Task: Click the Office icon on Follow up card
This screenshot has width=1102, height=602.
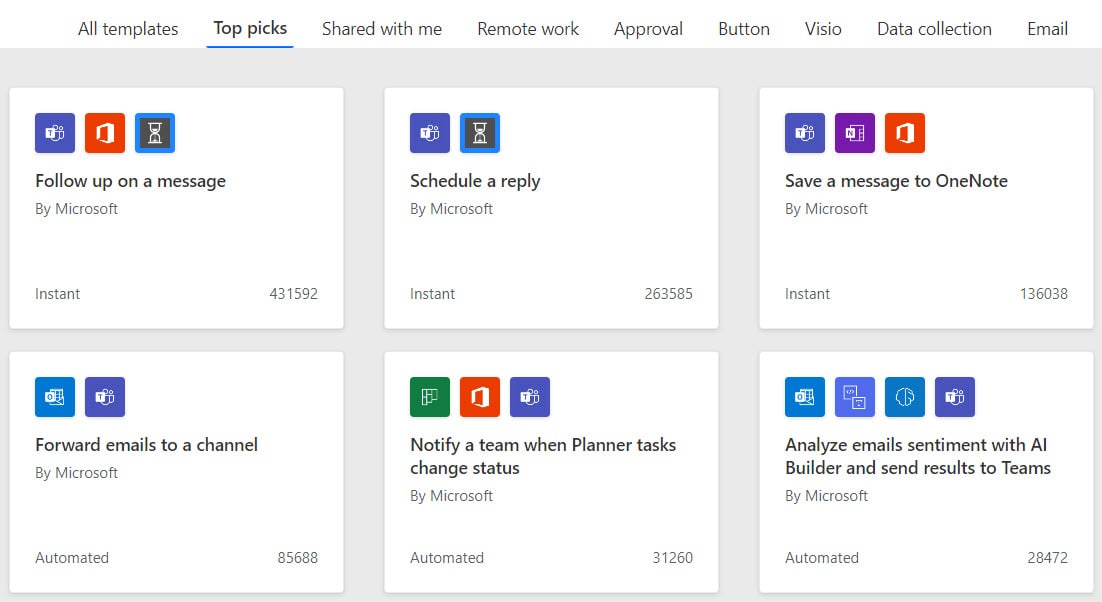Action: (105, 133)
